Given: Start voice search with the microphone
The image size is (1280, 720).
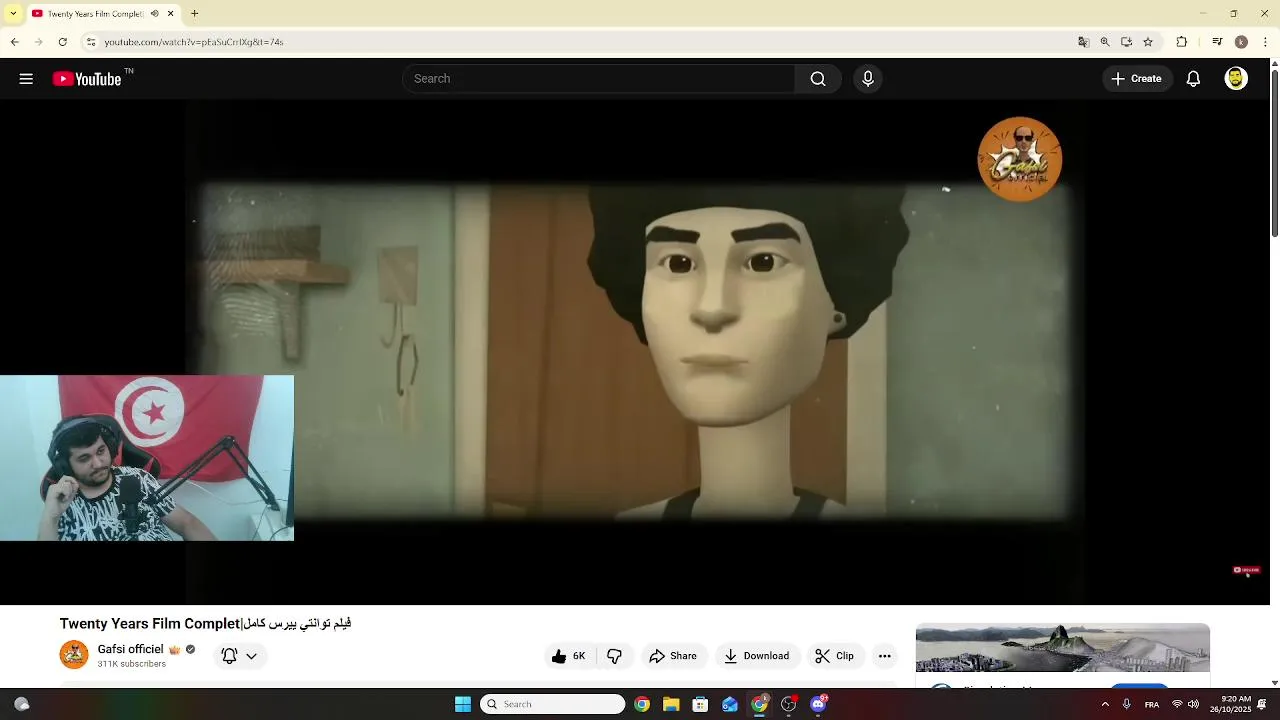Looking at the screenshot, I should [868, 79].
